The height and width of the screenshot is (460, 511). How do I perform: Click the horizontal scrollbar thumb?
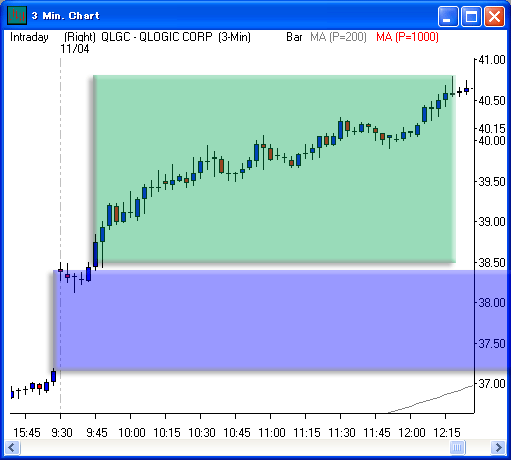pos(457,447)
